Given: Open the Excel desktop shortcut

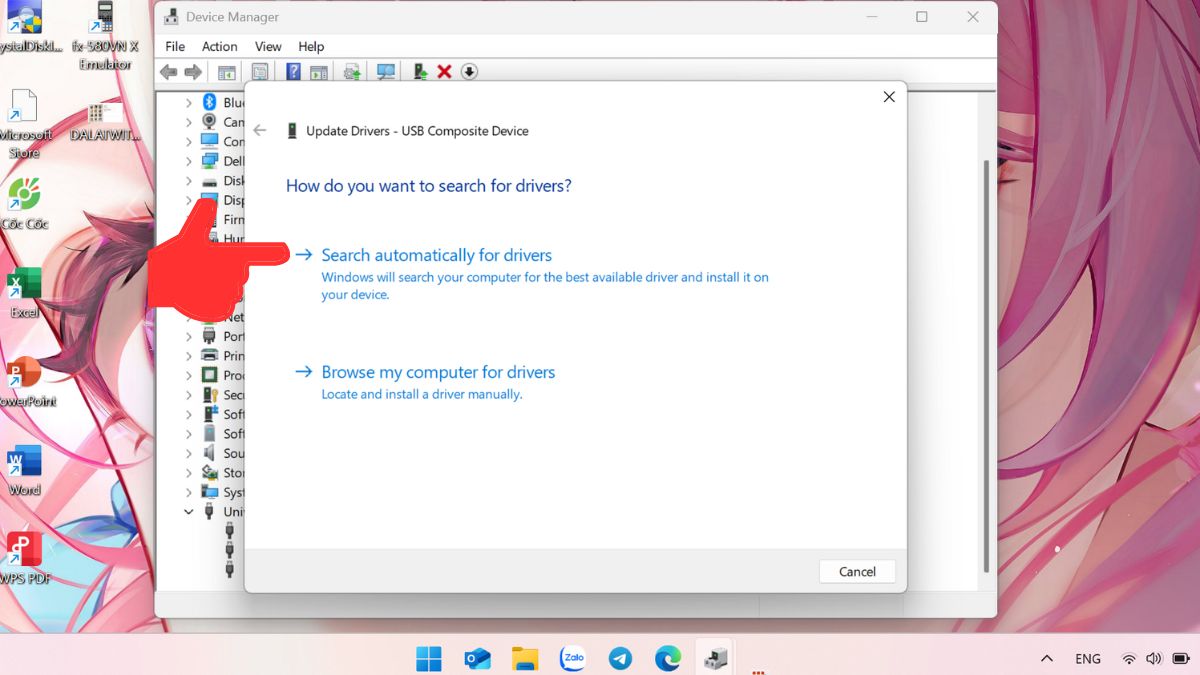Looking at the screenshot, I should pos(24,292).
